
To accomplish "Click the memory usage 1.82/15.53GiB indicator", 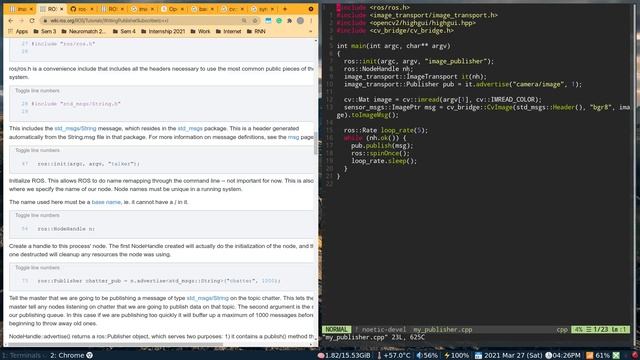I will click(x=344, y=356).
